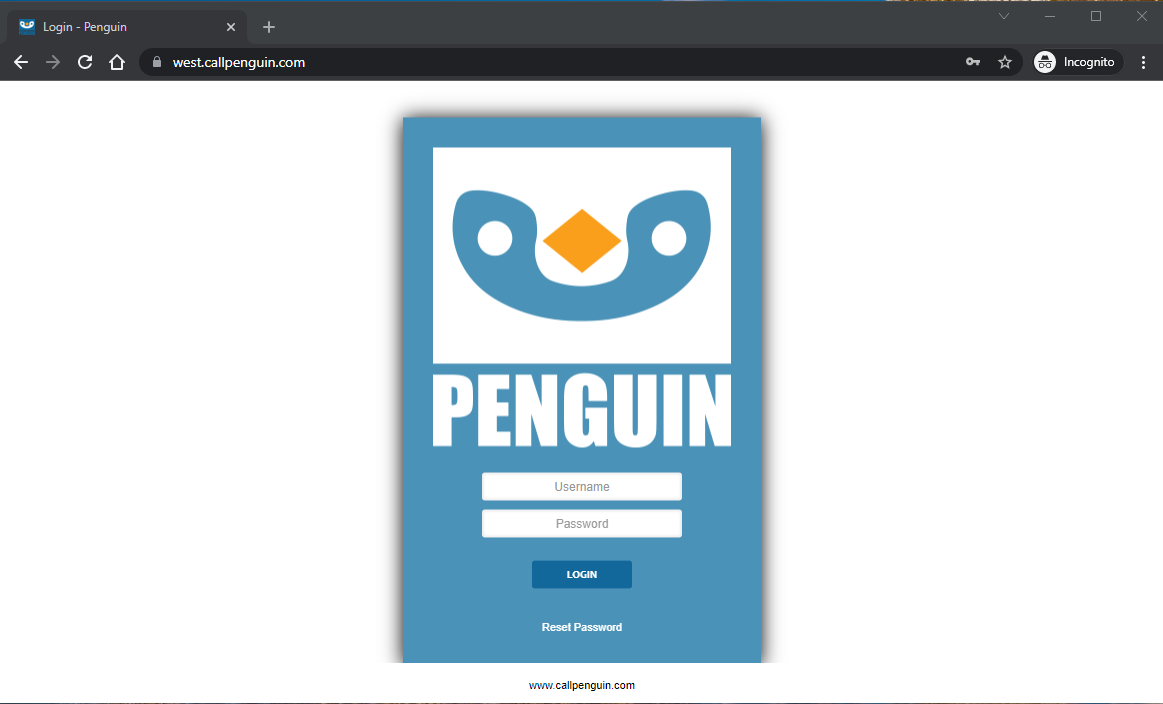
Task: Open the browser home page icon
Action: (117, 62)
